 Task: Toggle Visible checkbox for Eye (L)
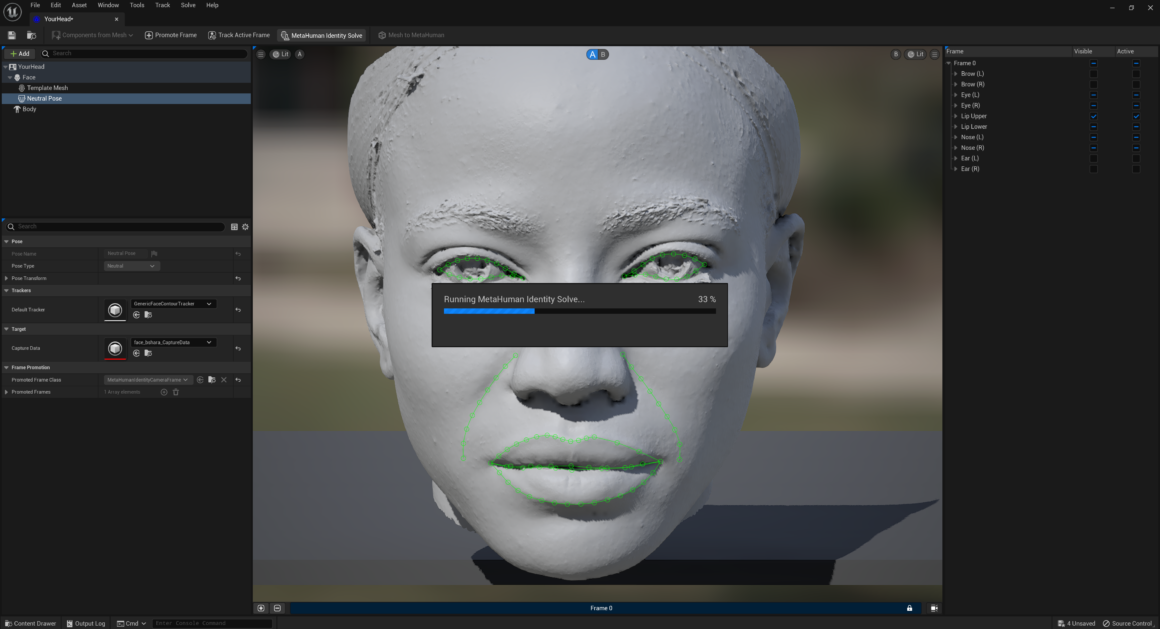click(x=1093, y=95)
